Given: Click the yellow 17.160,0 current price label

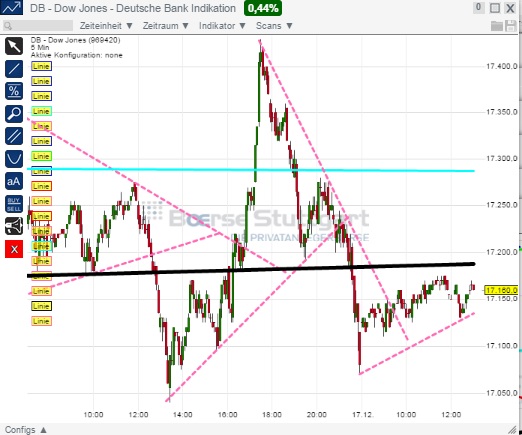Looking at the screenshot, I should (501, 290).
